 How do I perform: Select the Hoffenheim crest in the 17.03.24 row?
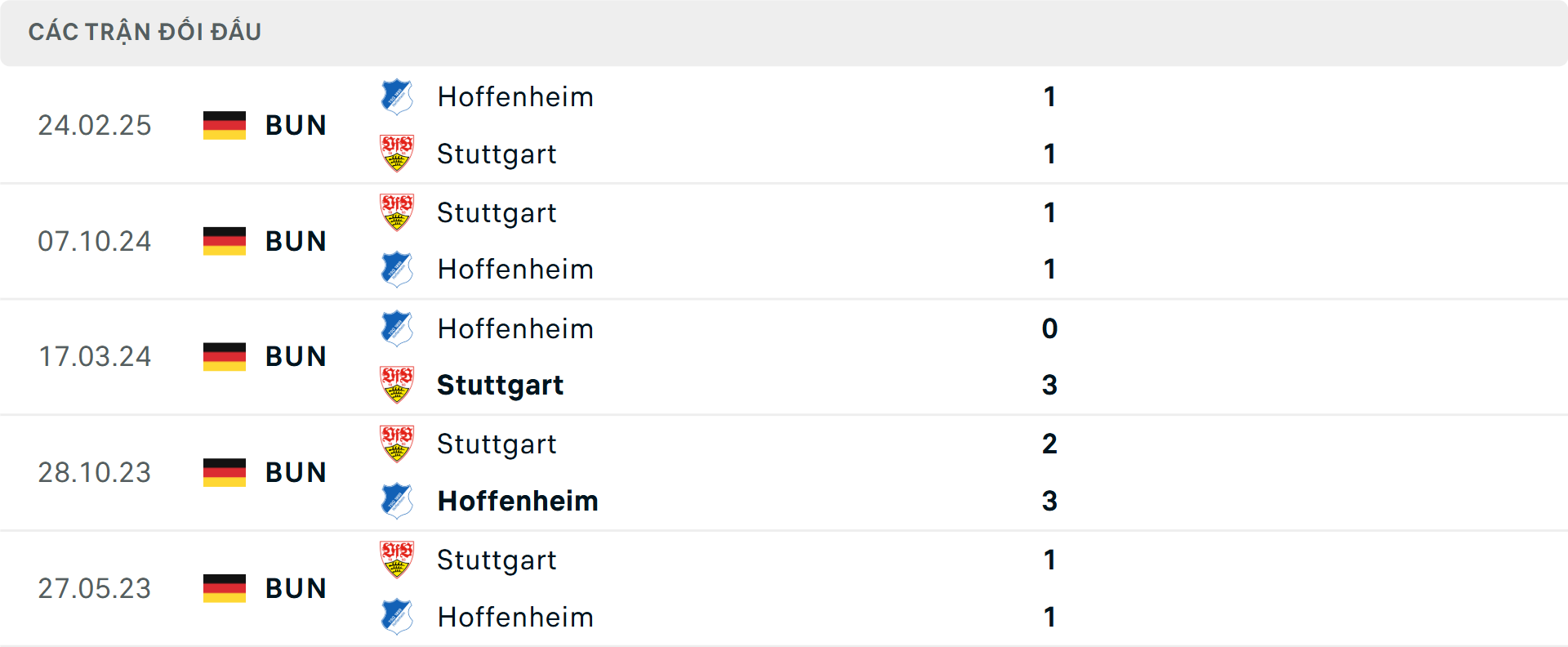point(397,328)
